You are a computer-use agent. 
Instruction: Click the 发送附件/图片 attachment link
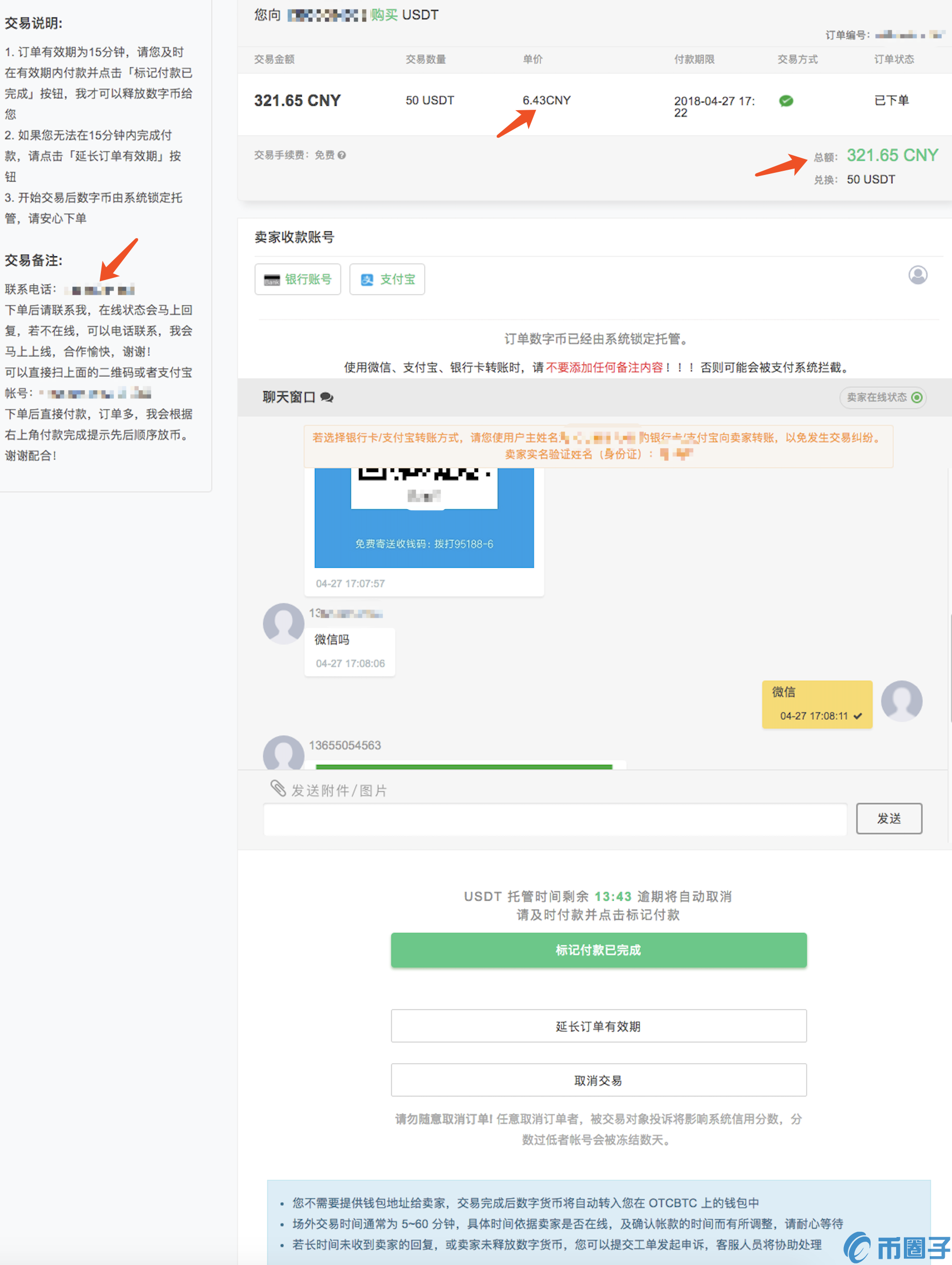[x=339, y=790]
